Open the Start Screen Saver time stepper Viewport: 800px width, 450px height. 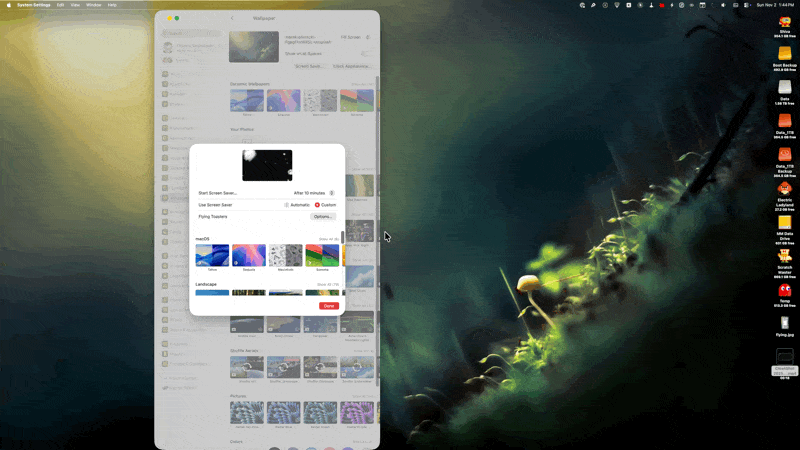pos(332,192)
